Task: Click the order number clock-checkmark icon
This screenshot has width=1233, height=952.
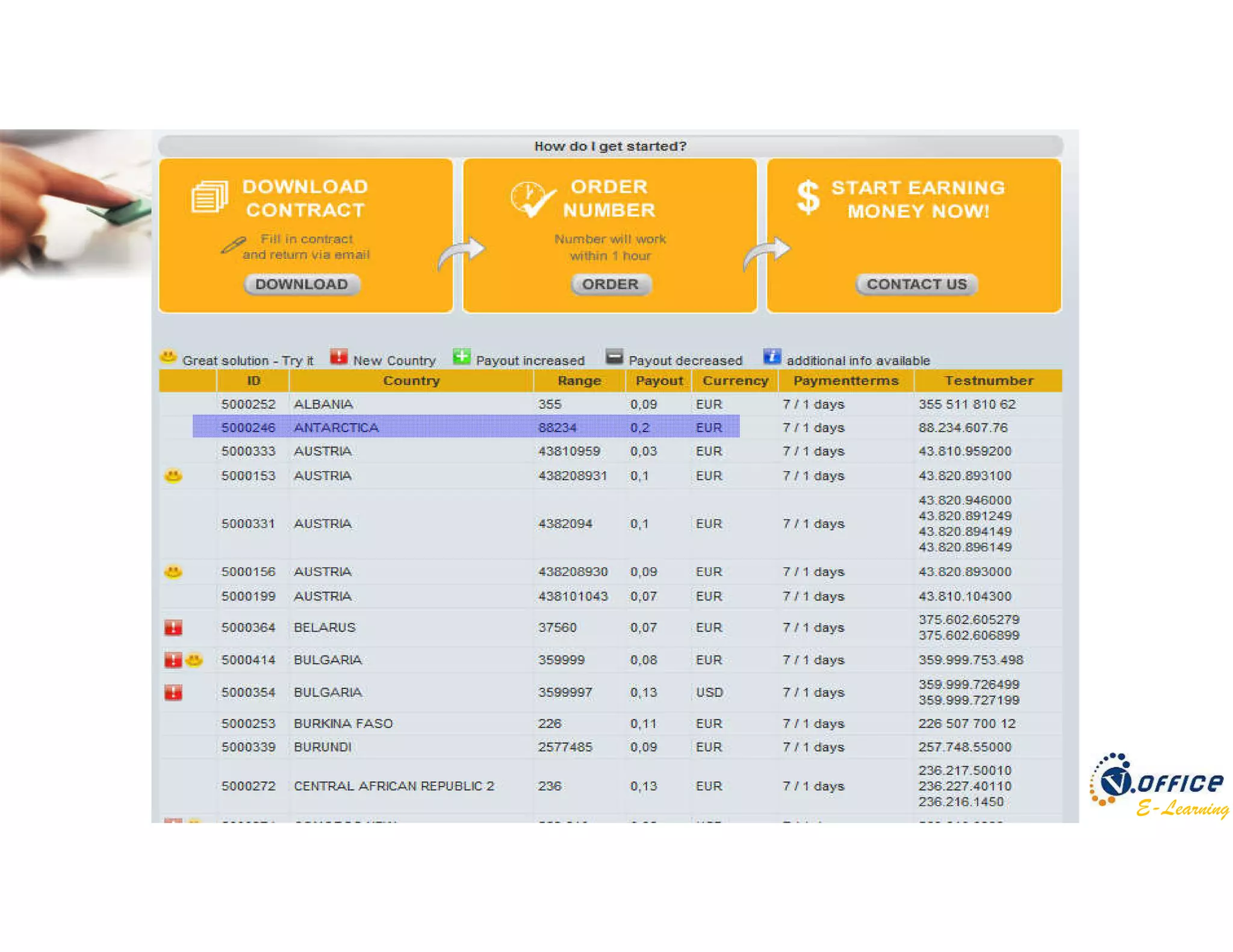Action: (x=532, y=199)
